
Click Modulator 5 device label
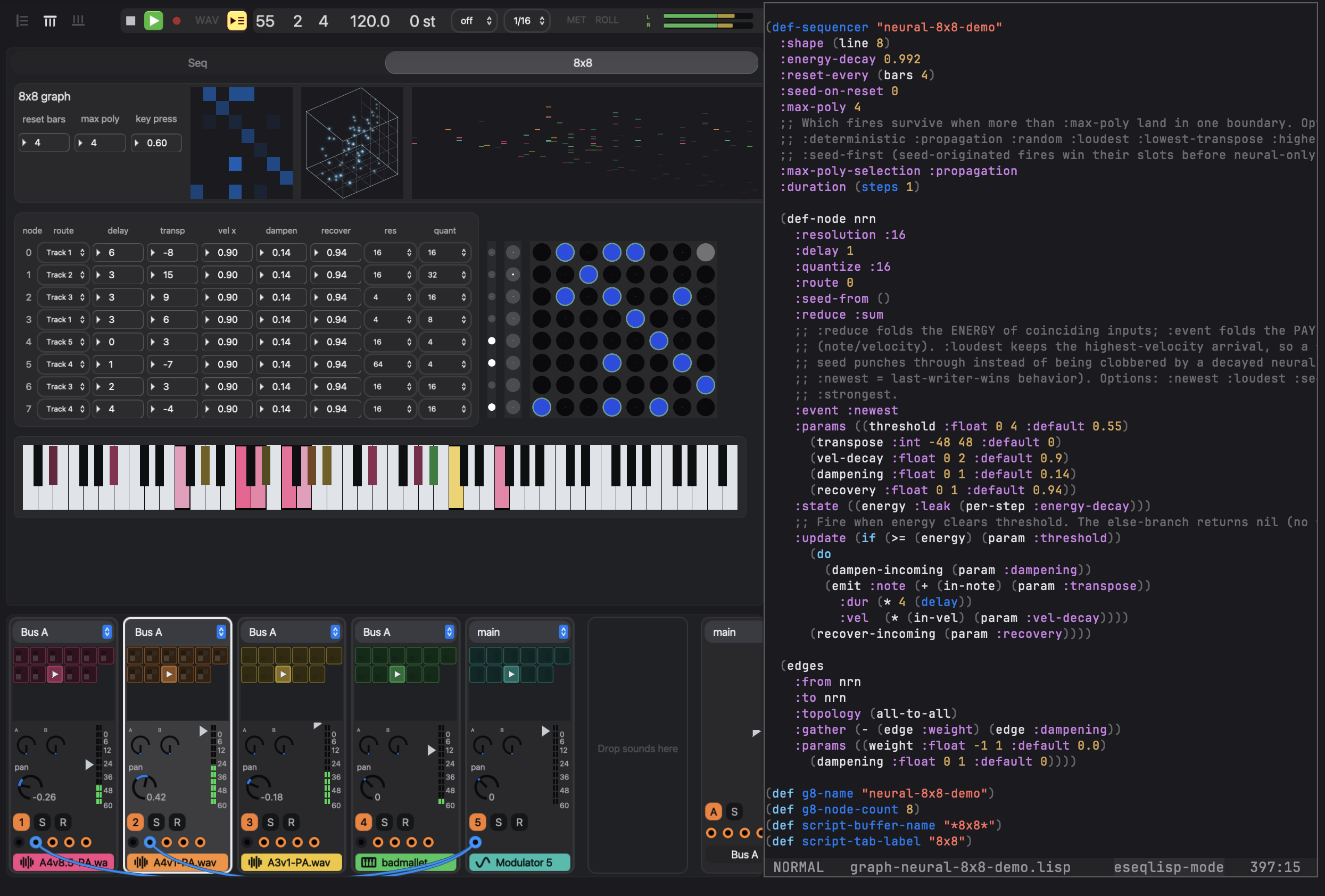click(x=519, y=862)
